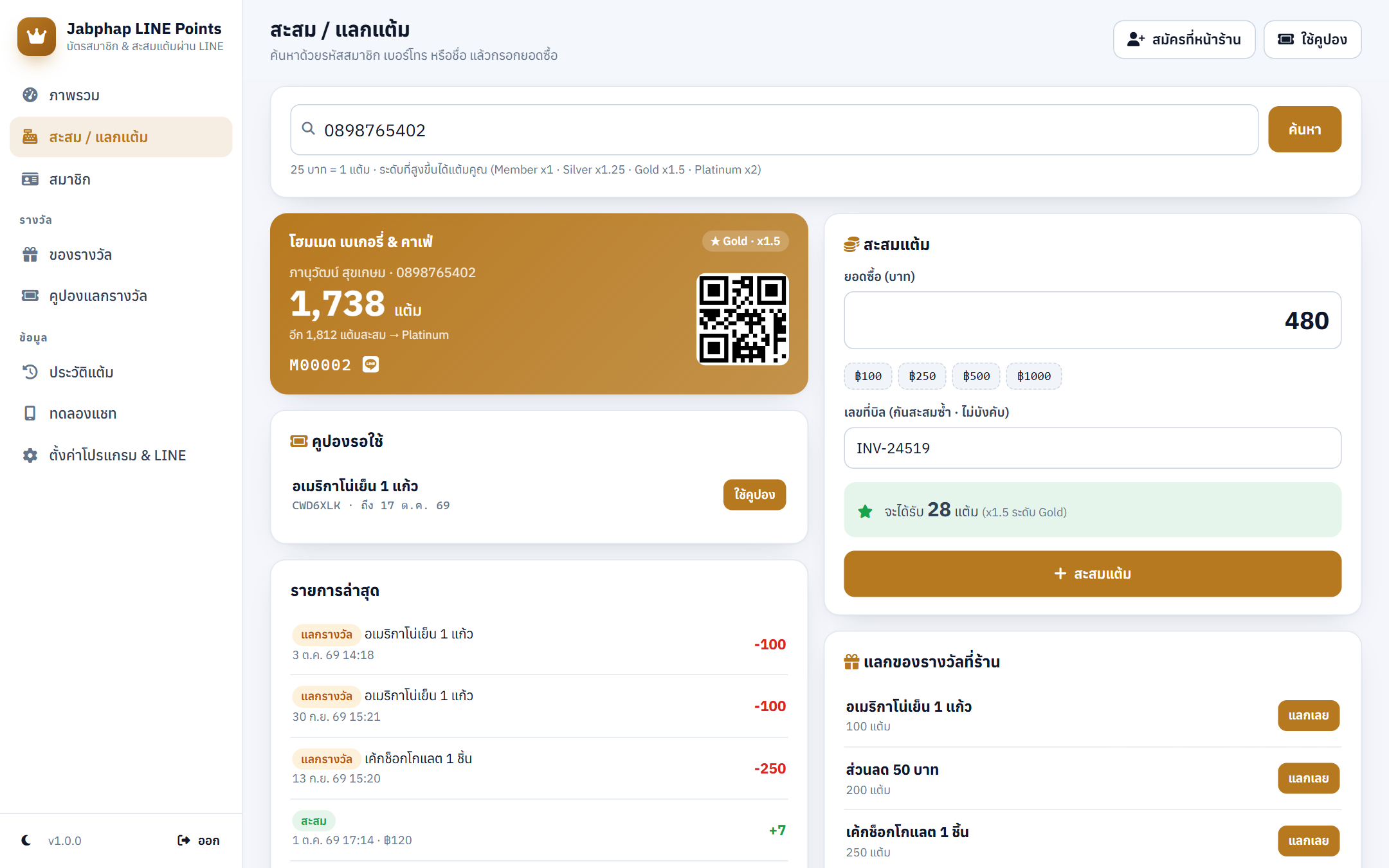
Task: Click the -250 เค้กช็อกโกแลต transaction row
Action: coord(539,768)
